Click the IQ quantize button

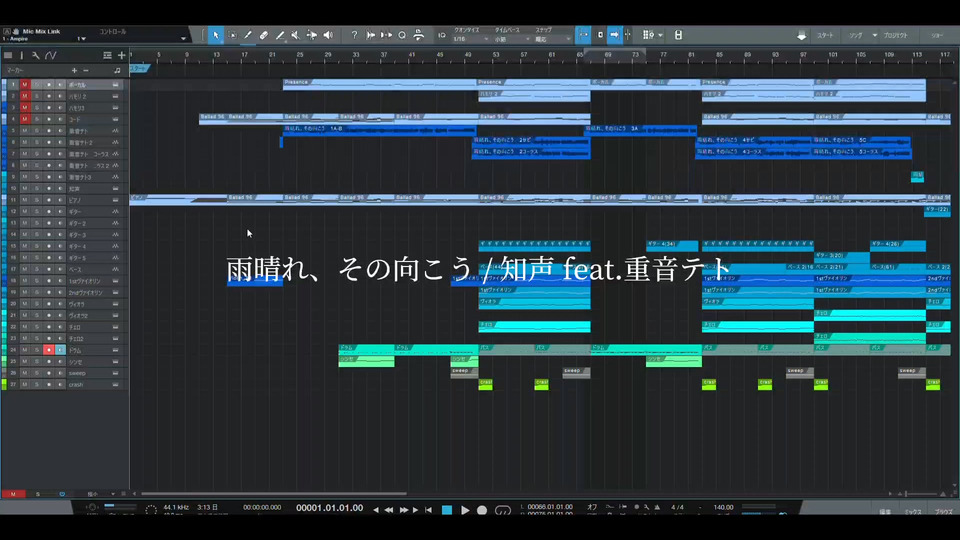tap(441, 36)
